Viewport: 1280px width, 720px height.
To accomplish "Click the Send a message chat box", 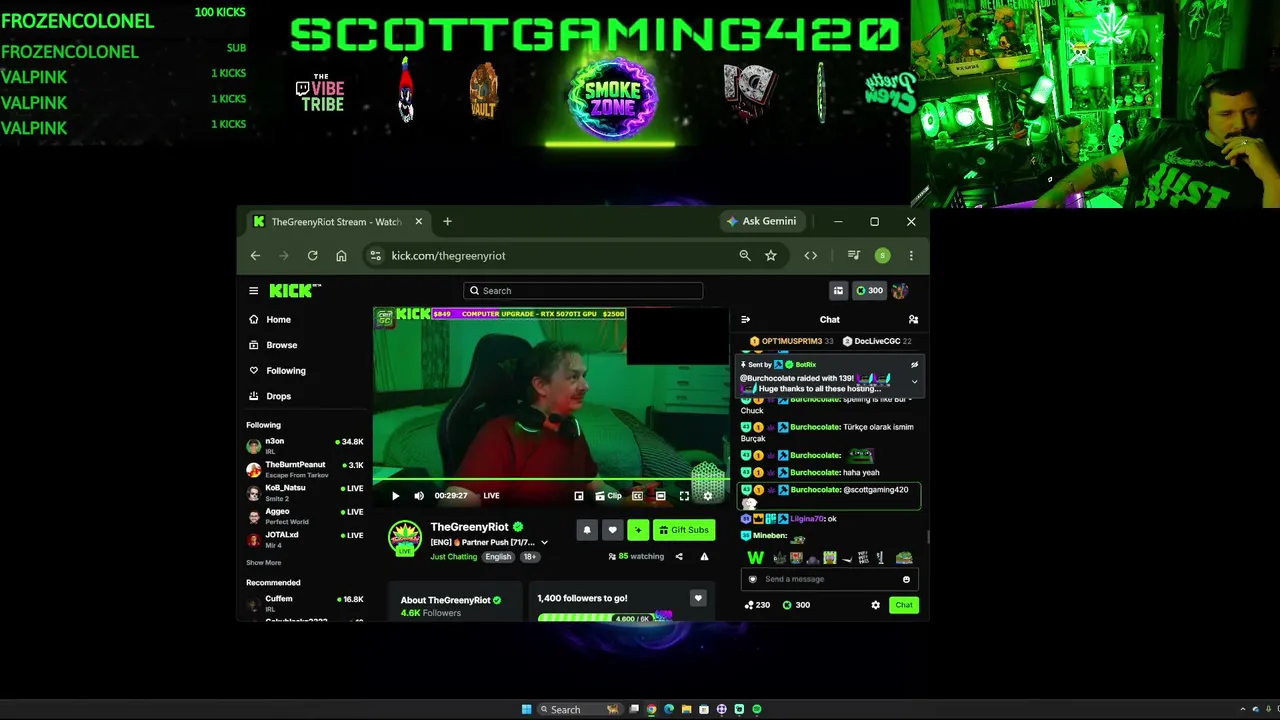I will coord(828,579).
